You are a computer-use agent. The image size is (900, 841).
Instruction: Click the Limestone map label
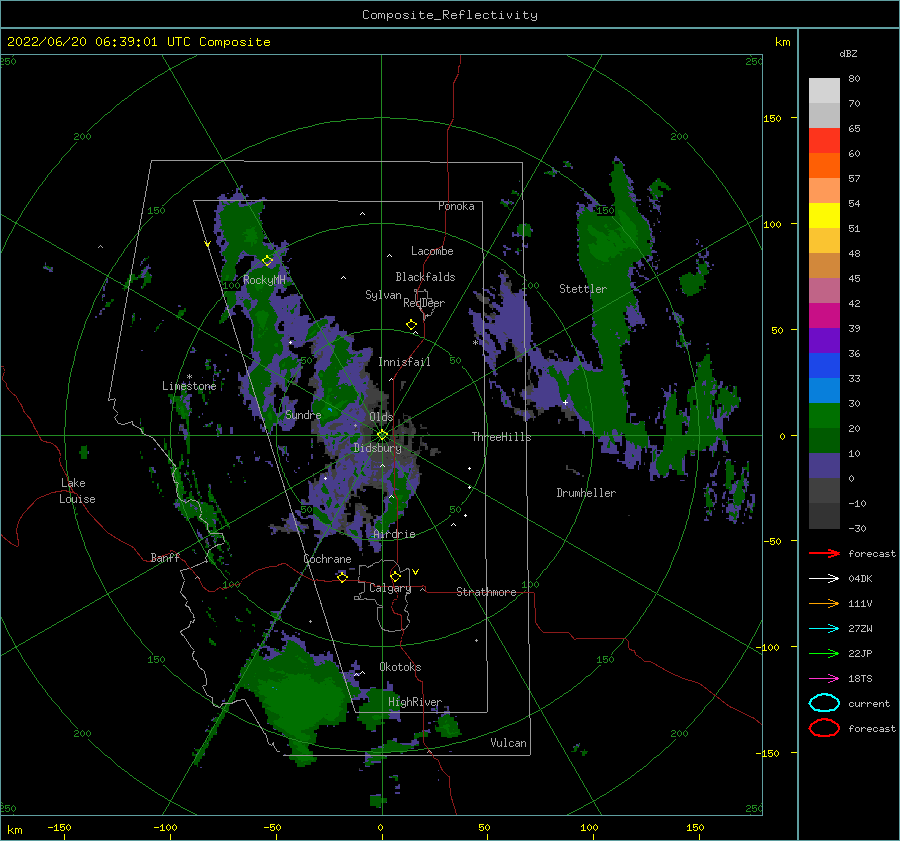point(189,386)
